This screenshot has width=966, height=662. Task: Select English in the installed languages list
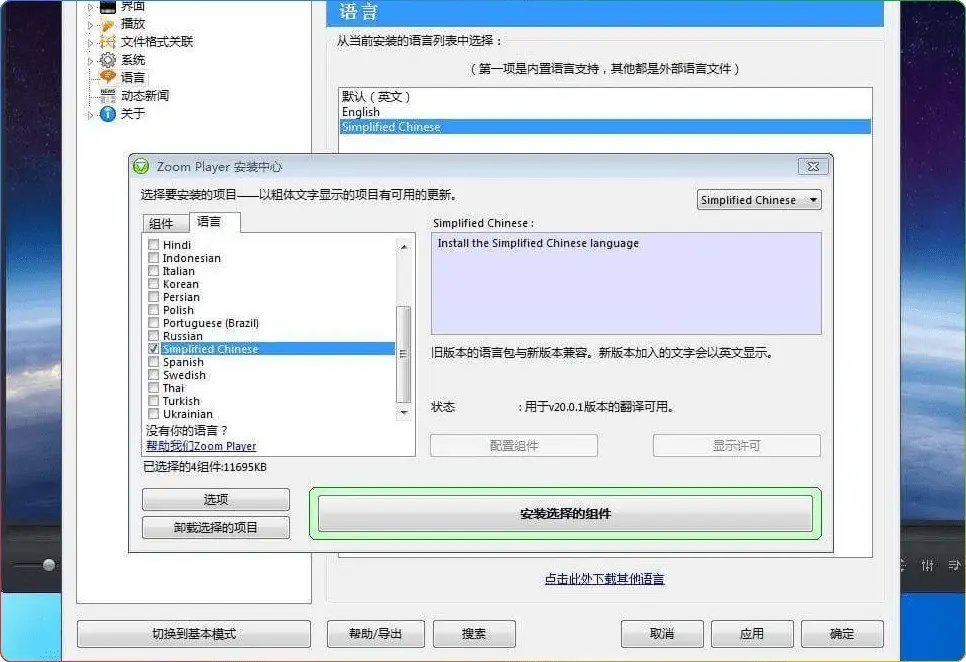click(604, 111)
